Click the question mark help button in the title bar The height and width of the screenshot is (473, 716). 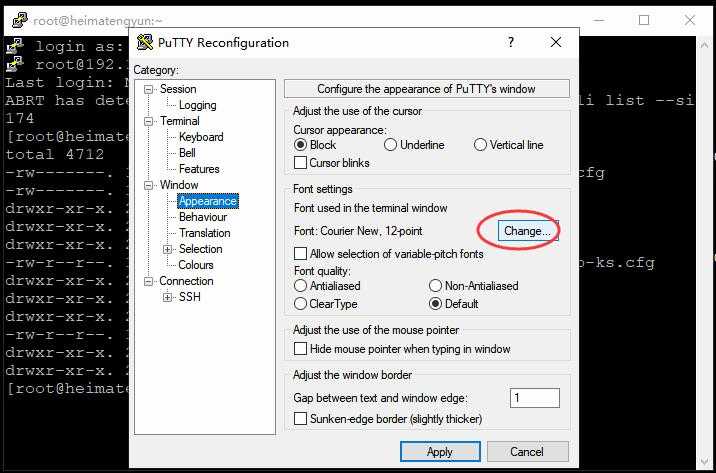pyautogui.click(x=511, y=42)
